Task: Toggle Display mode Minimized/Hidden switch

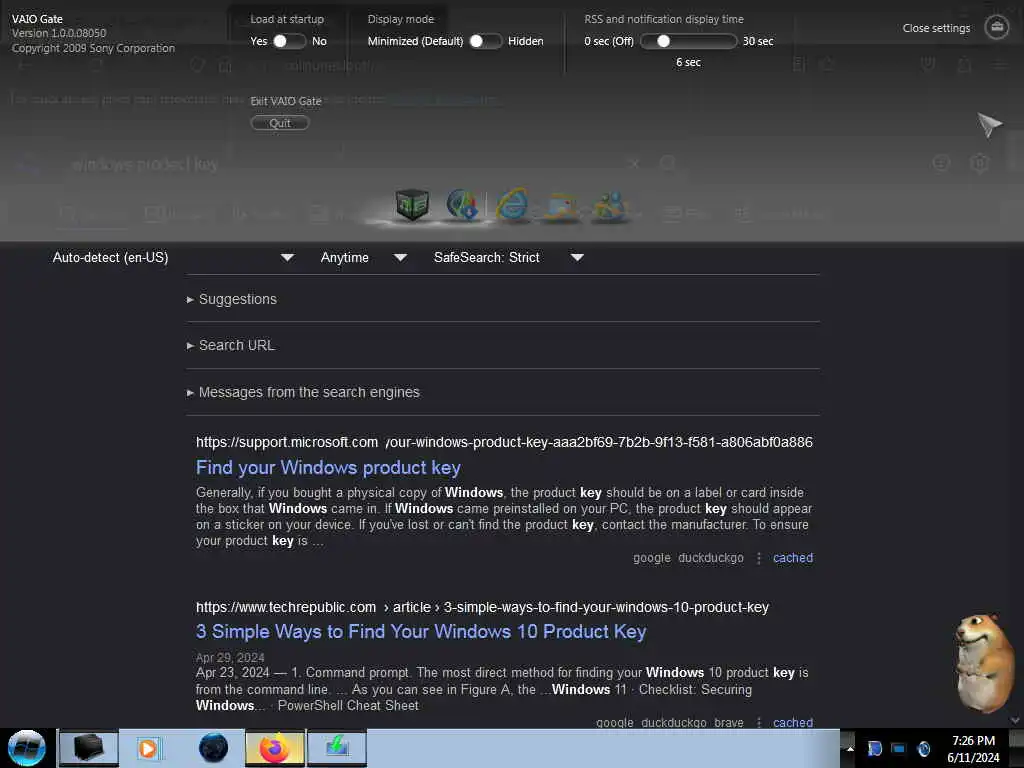Action: [x=486, y=41]
